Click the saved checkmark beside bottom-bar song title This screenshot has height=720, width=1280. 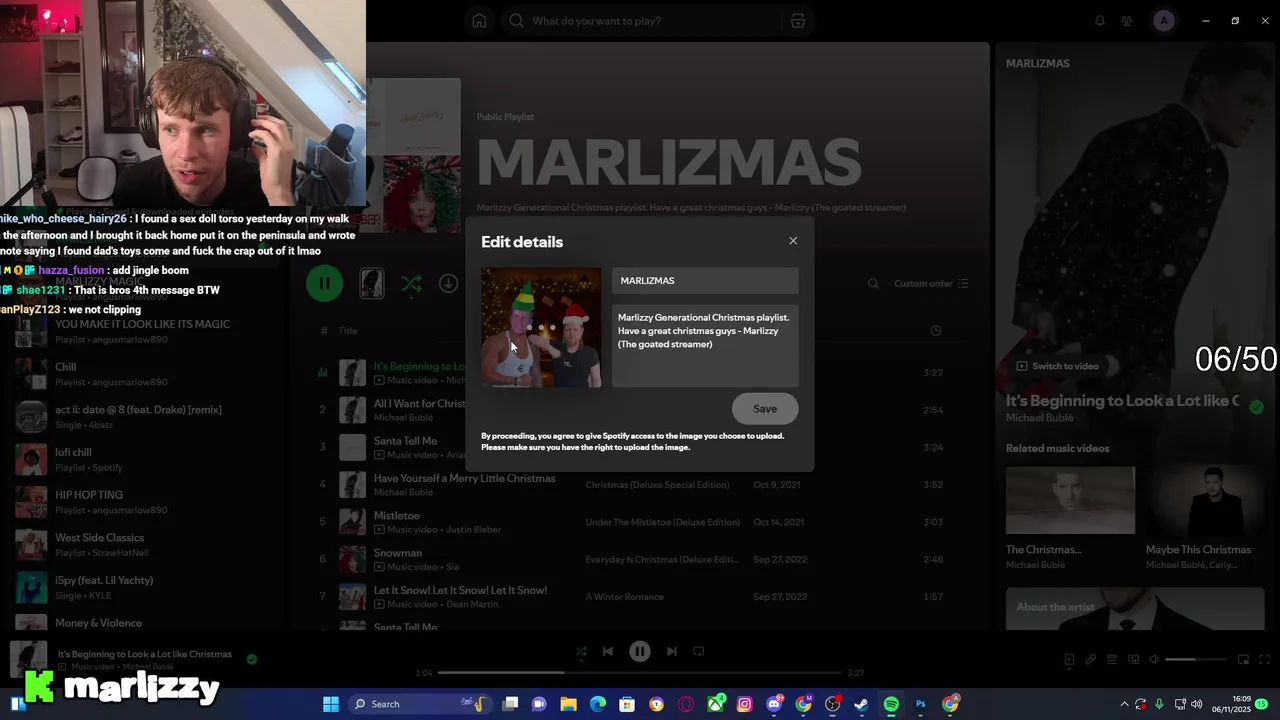(252, 659)
